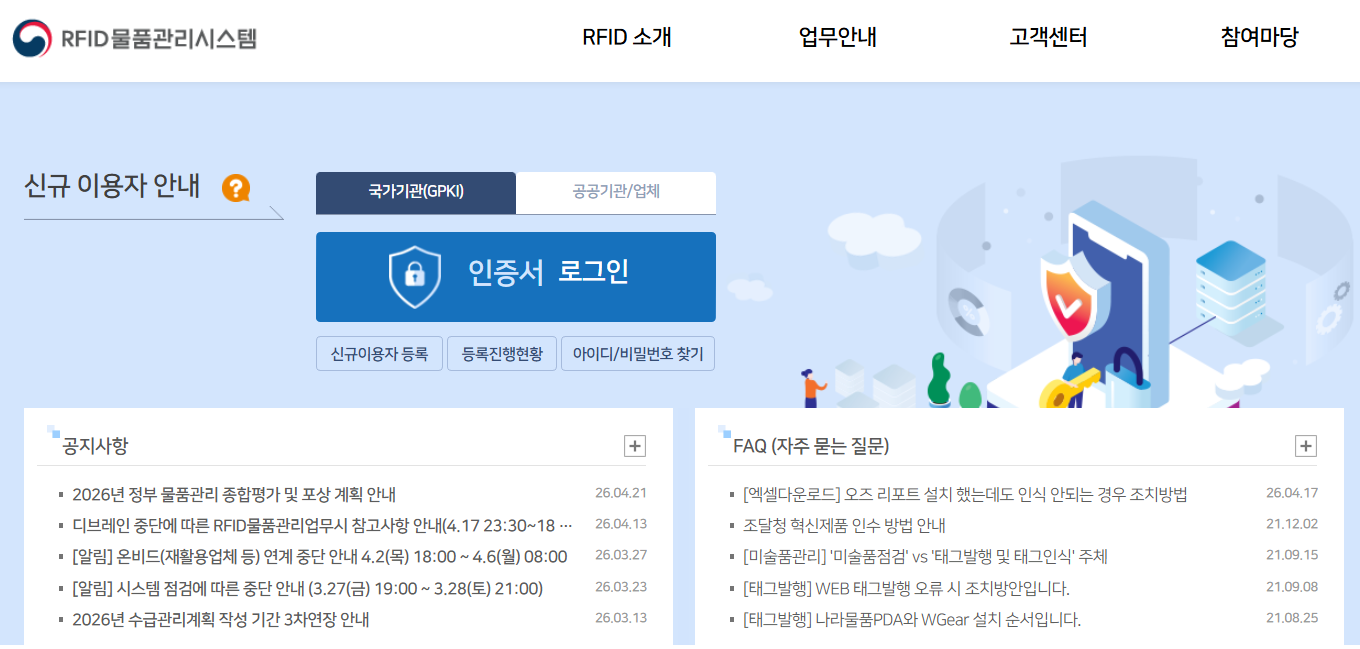
Task: Click the RFID물품관리시스템 logo
Action: pos(135,39)
